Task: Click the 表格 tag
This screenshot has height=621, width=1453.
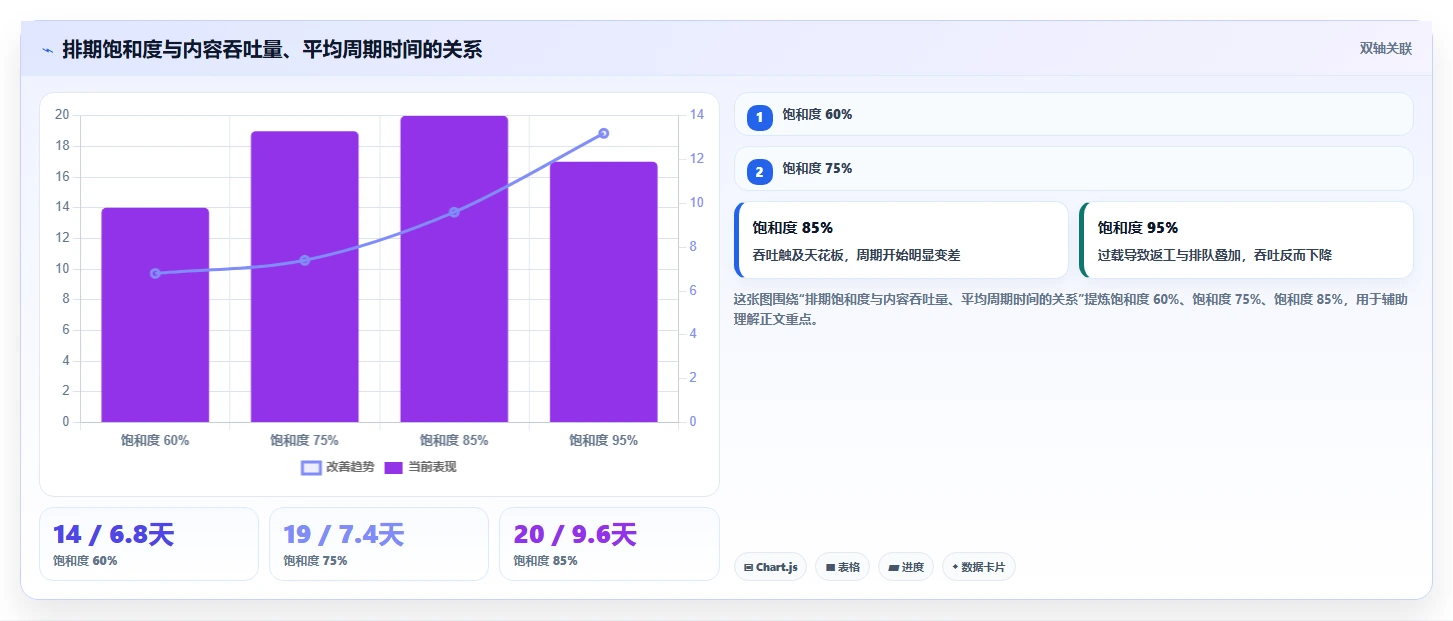Action: pyautogui.click(x=842, y=567)
